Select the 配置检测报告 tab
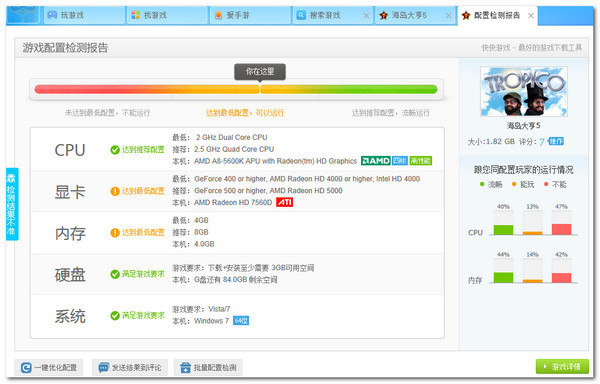The image size is (600, 384). point(497,15)
